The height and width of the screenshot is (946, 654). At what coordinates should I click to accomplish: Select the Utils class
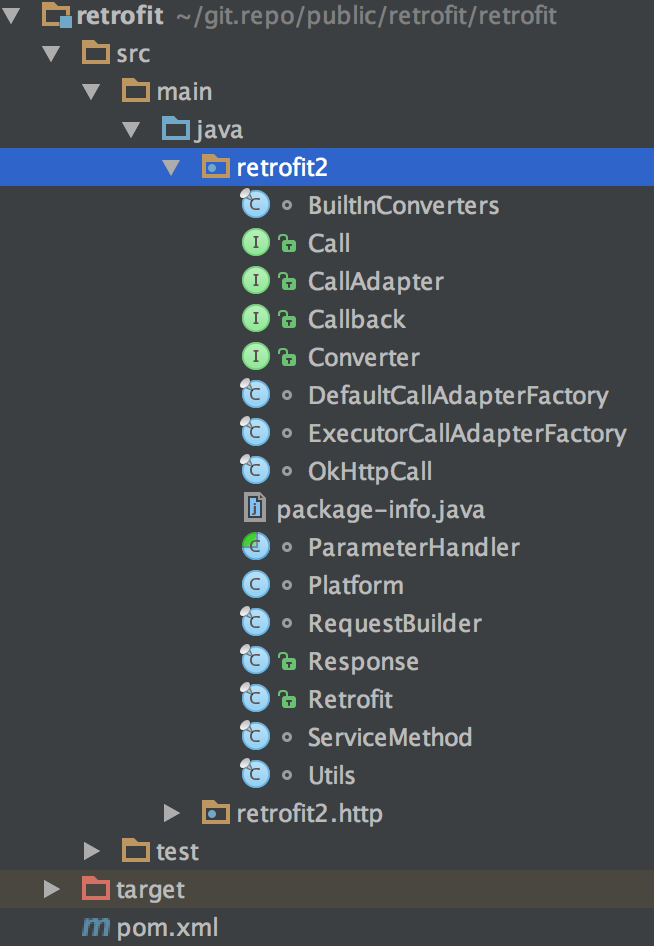331,775
